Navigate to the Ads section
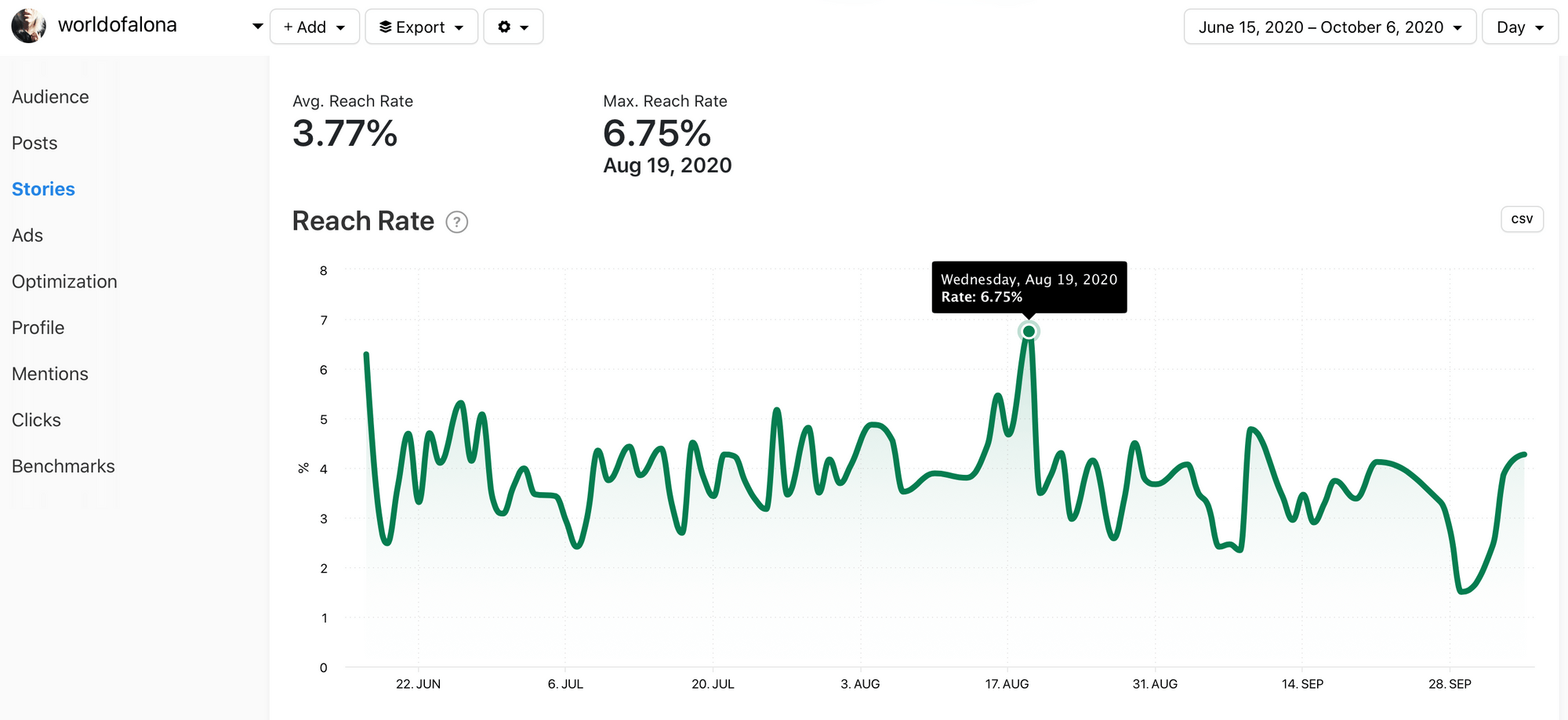 pos(27,236)
